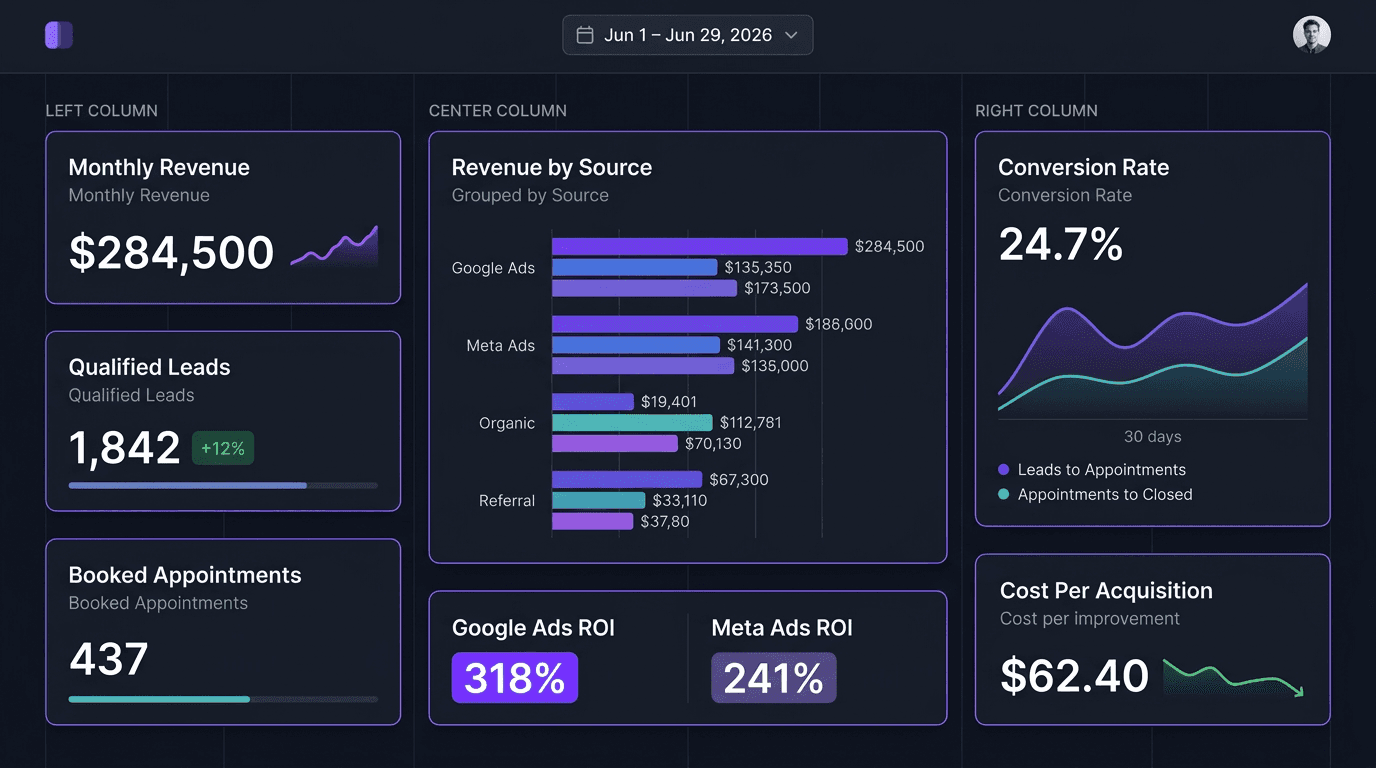Click the teal $112,781 Organic bar

pyautogui.click(x=632, y=423)
